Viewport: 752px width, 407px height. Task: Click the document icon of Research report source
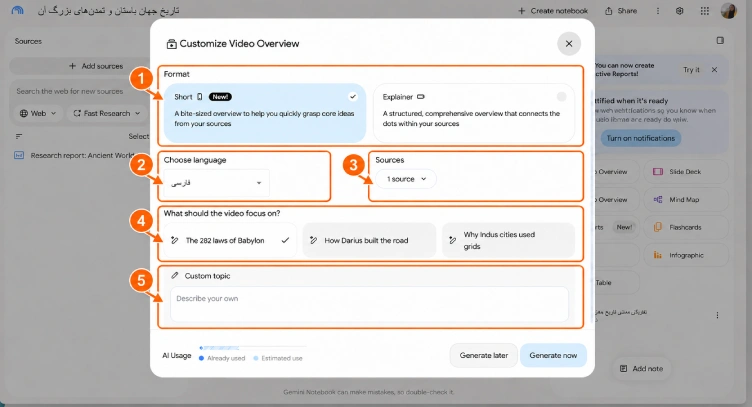point(19,155)
